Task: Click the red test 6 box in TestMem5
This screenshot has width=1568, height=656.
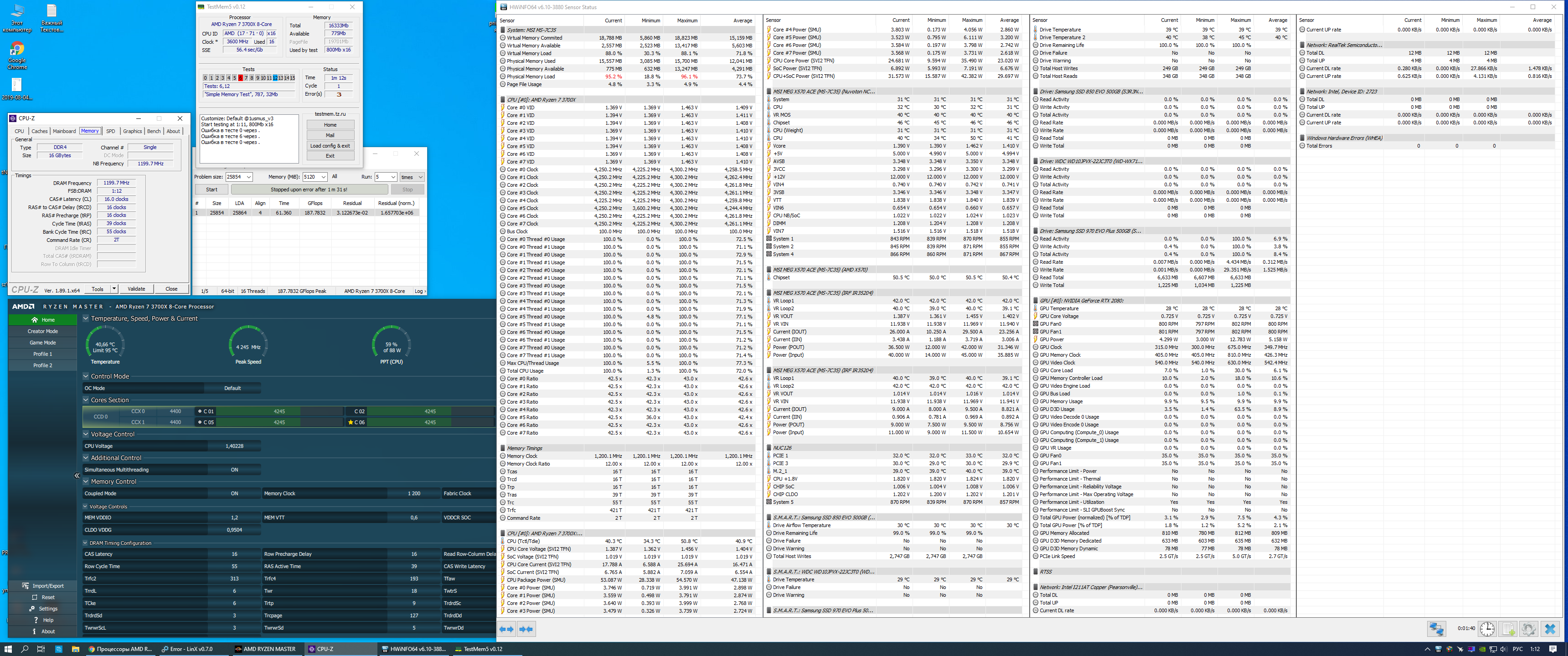Action: [x=240, y=78]
